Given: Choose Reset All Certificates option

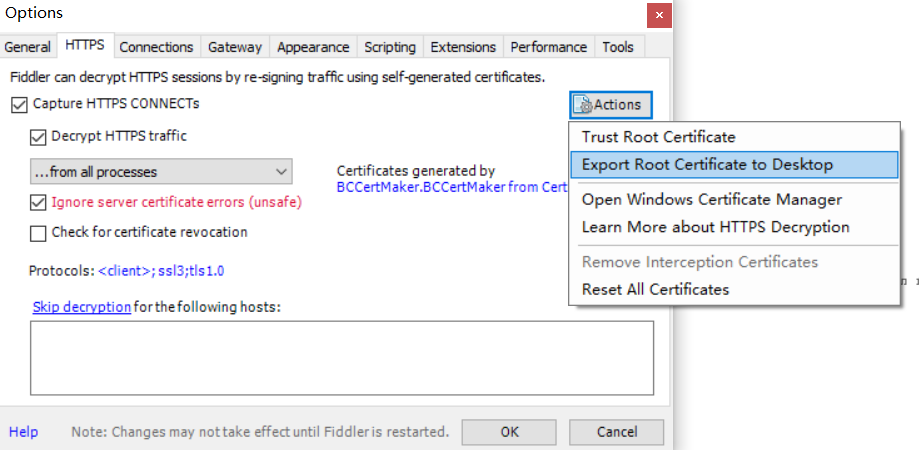Looking at the screenshot, I should pyautogui.click(x=655, y=290).
